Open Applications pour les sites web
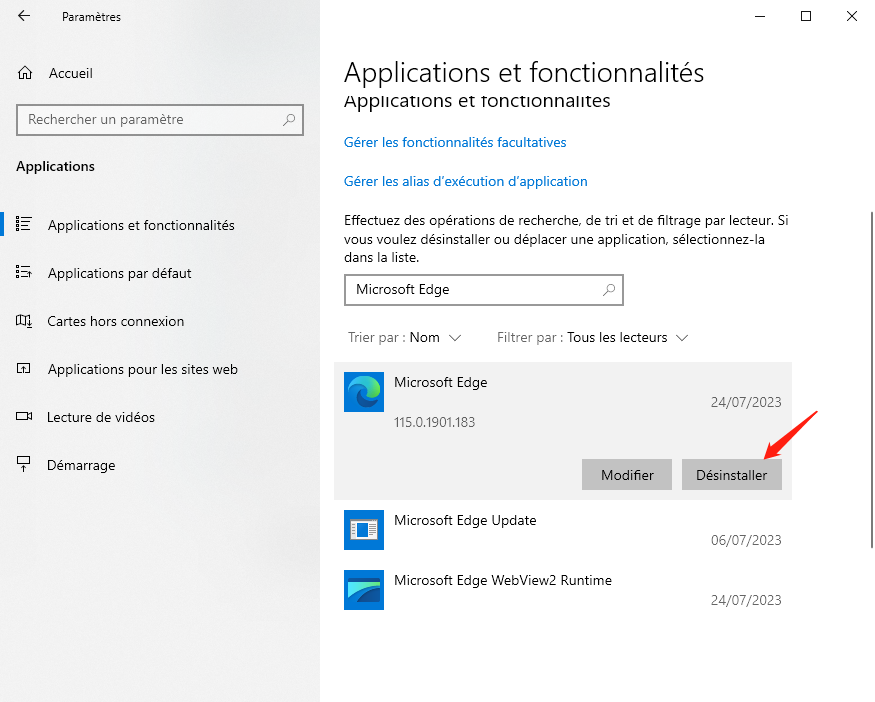Screen dimensions: 875x702 (x=142, y=369)
